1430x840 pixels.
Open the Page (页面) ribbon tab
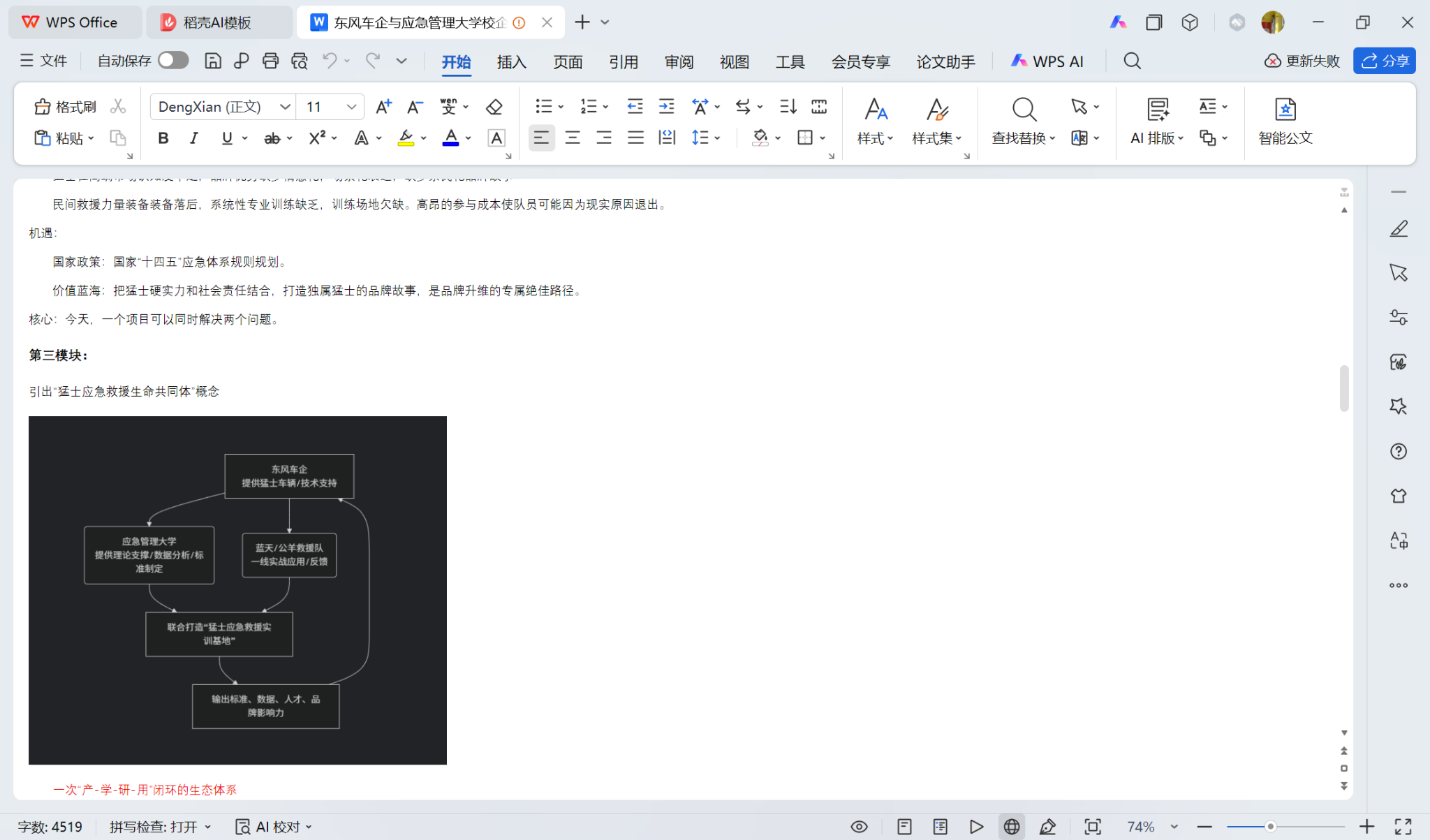point(568,61)
